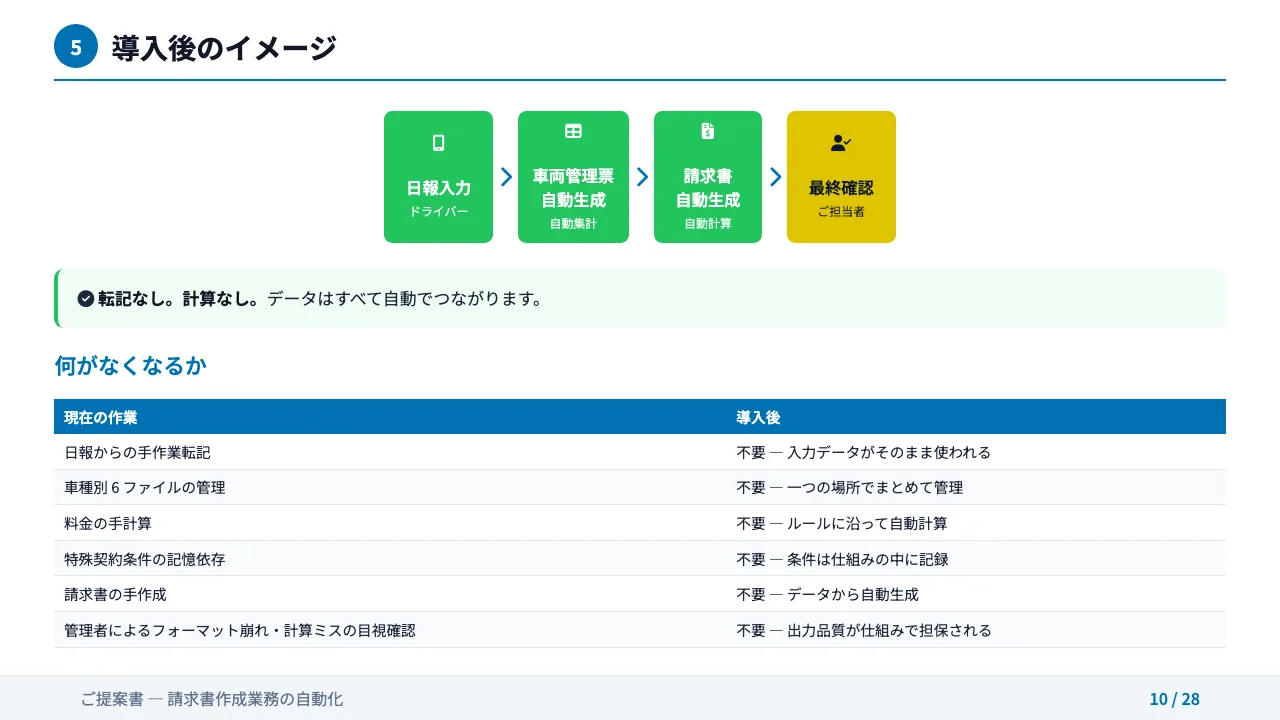Click the ドライバー subtitle label
The height and width of the screenshot is (720, 1280).
(x=438, y=212)
